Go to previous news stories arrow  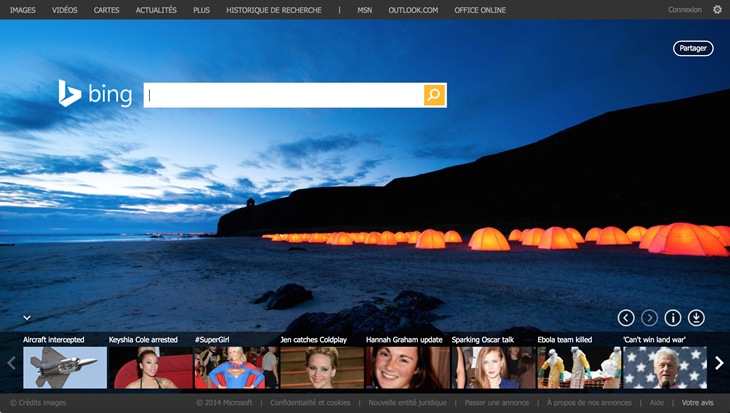(x=12, y=363)
